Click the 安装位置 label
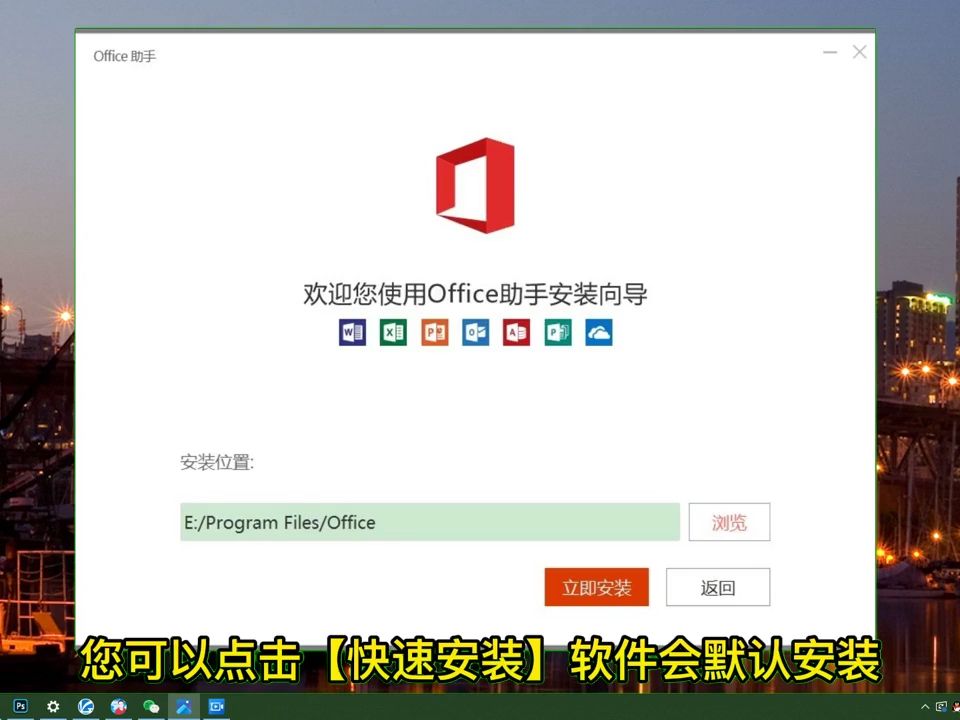 [x=217, y=462]
